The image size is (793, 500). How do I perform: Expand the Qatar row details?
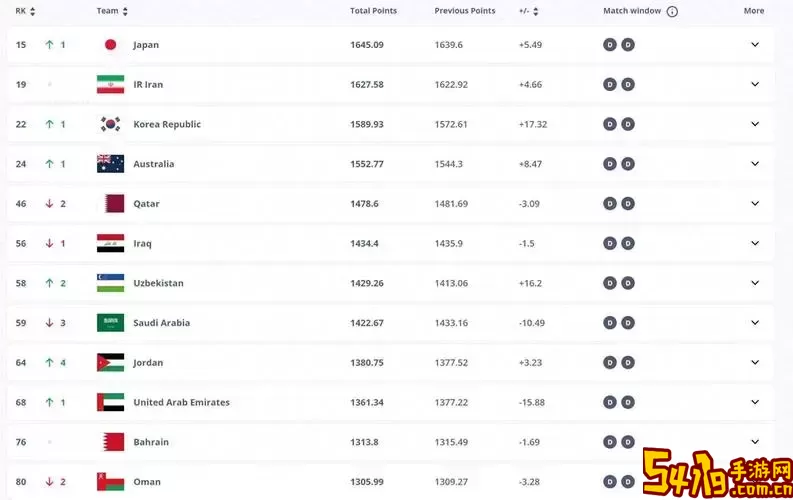[755, 203]
